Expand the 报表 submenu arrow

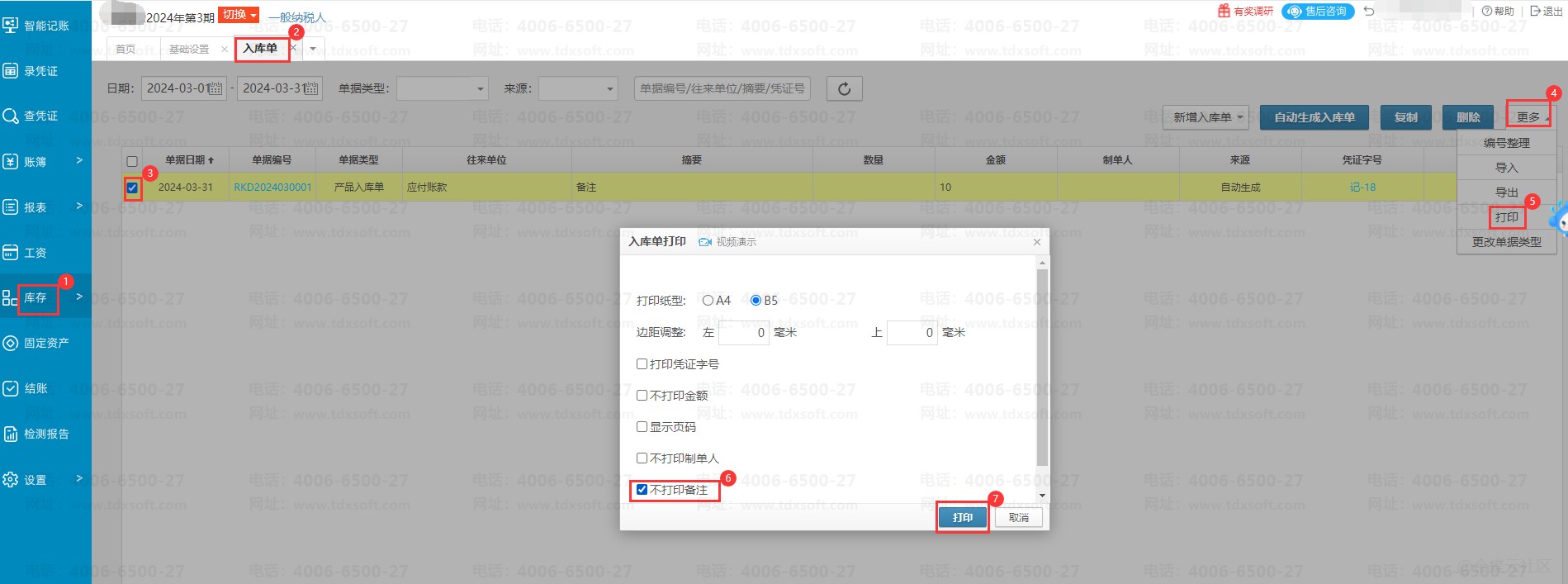coord(79,206)
